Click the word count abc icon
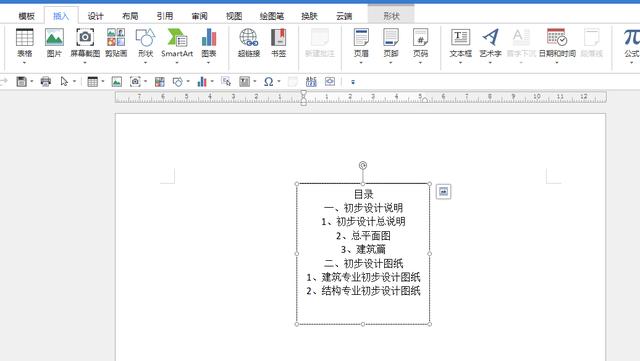The image size is (640, 361). click(311, 82)
